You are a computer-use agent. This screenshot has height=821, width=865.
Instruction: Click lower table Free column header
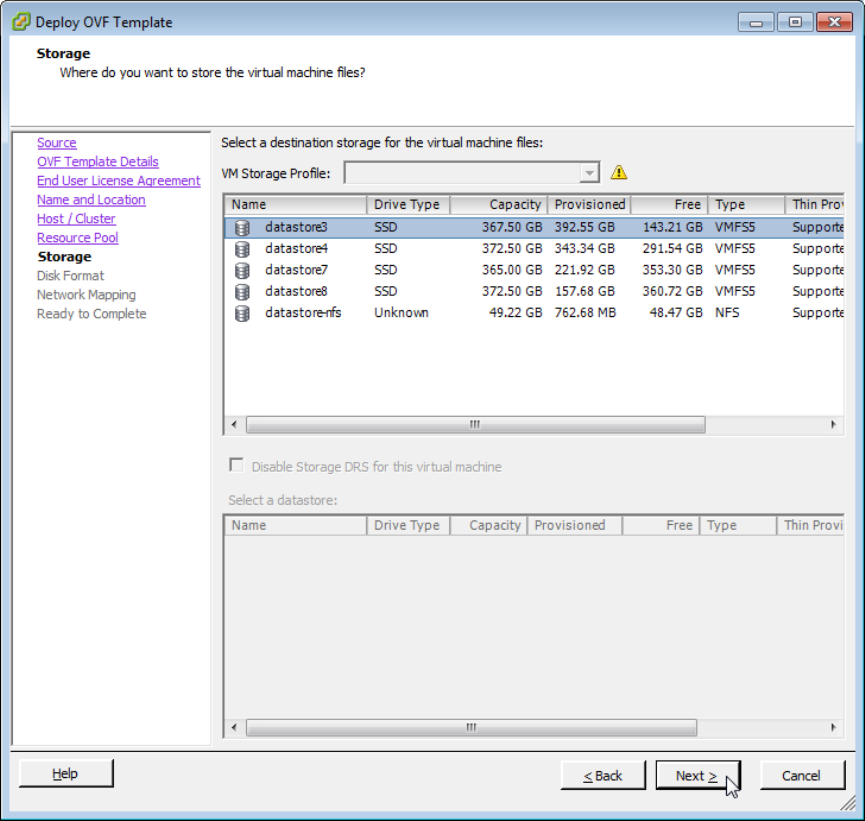pyautogui.click(x=661, y=526)
